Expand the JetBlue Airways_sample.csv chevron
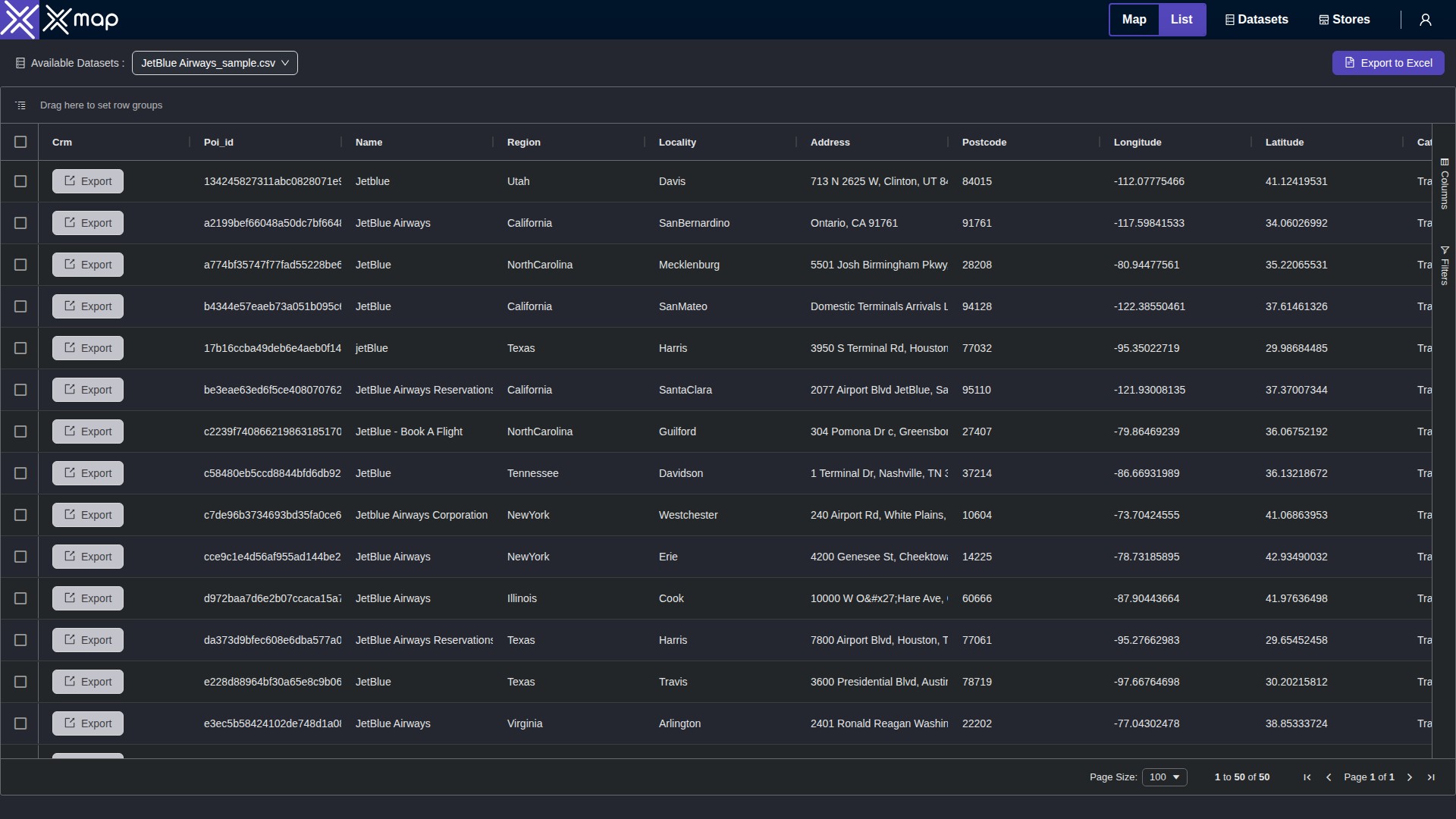Viewport: 1456px width, 819px height. 285,63
